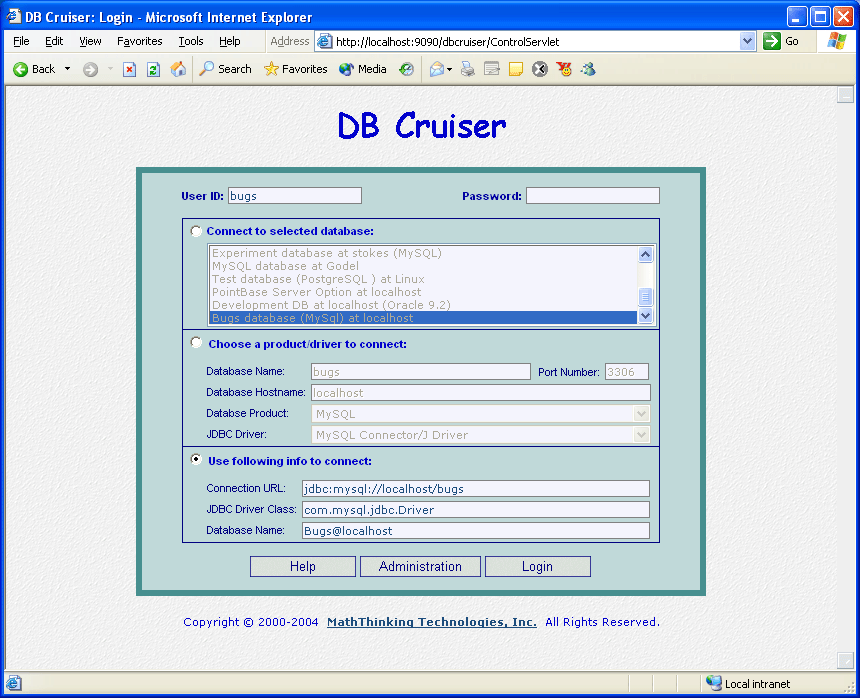This screenshot has width=860, height=698.
Task: Select 'Connect to selected database' radio button
Action: pos(196,231)
